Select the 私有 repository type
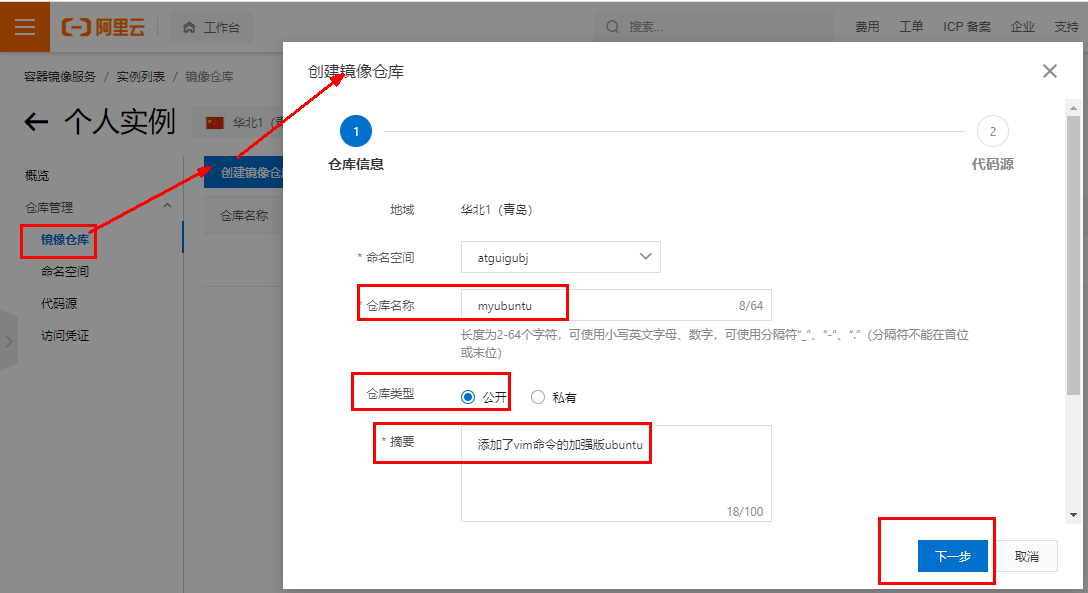 (538, 397)
